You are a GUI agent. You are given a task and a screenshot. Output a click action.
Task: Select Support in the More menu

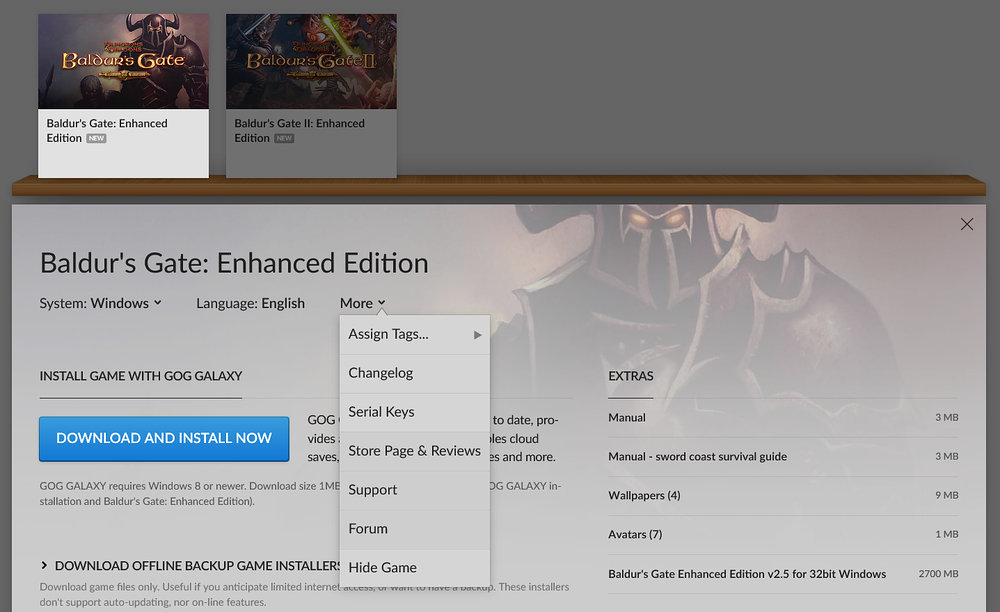click(415, 490)
